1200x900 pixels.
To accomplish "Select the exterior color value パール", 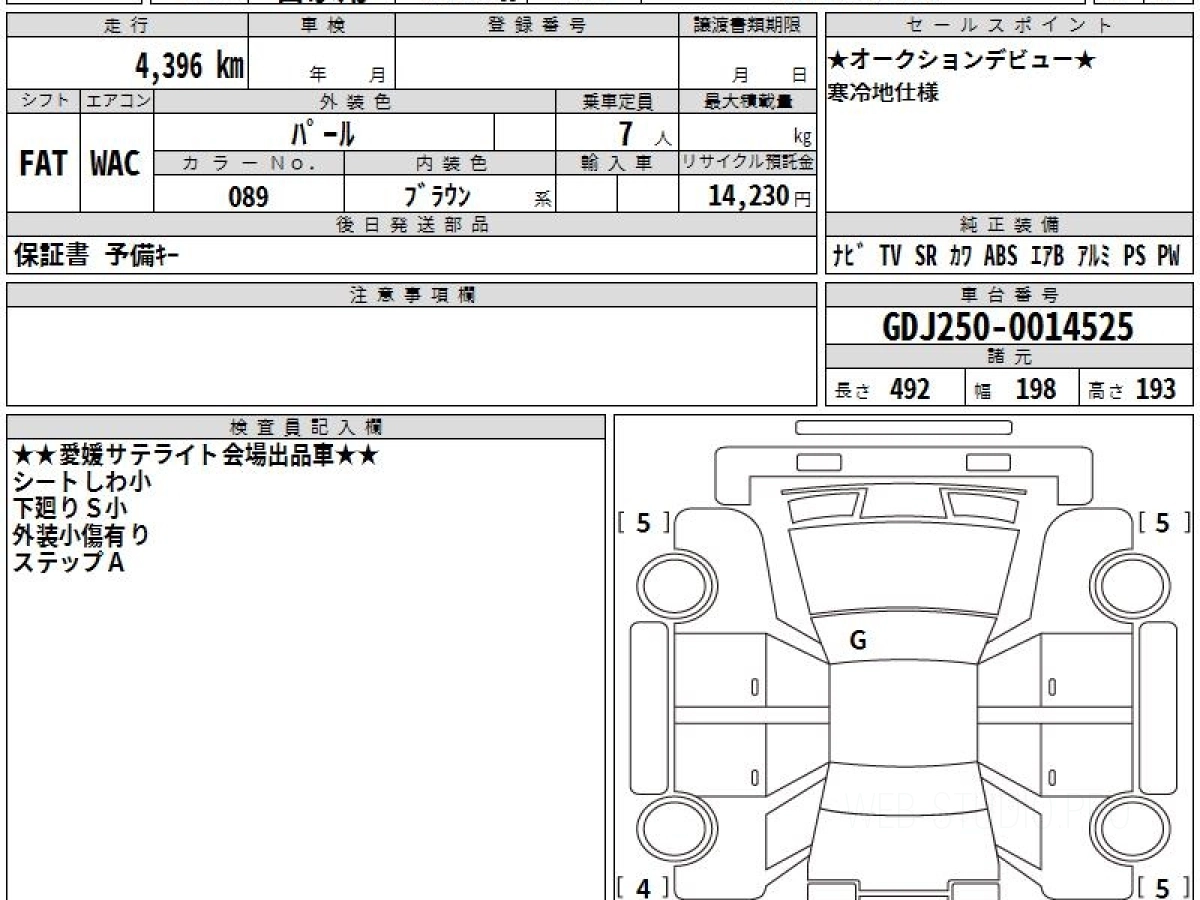I will 324,132.
